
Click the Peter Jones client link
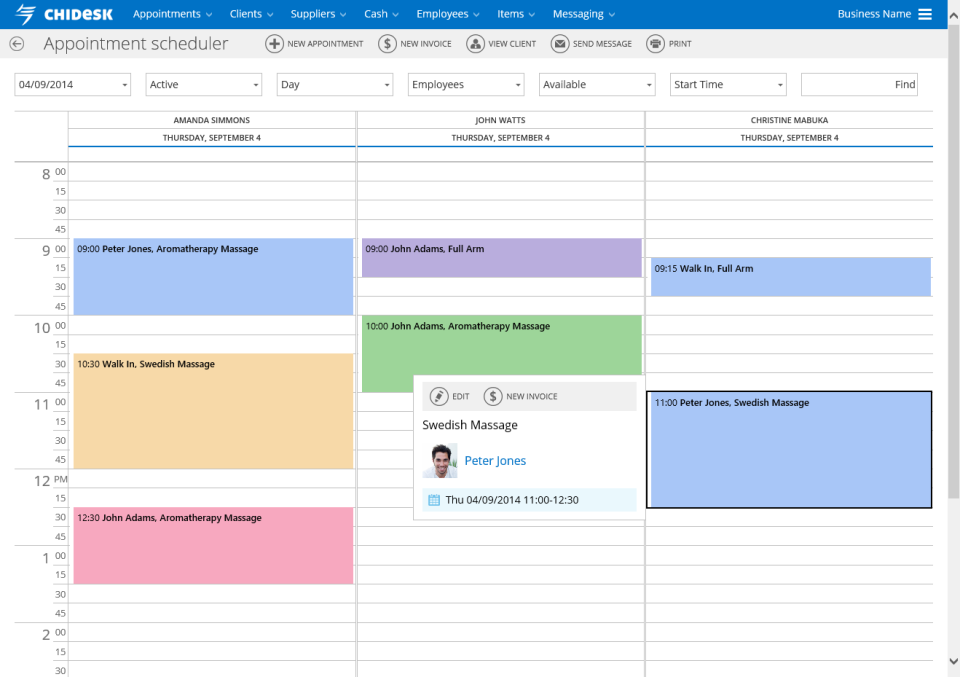click(x=497, y=460)
